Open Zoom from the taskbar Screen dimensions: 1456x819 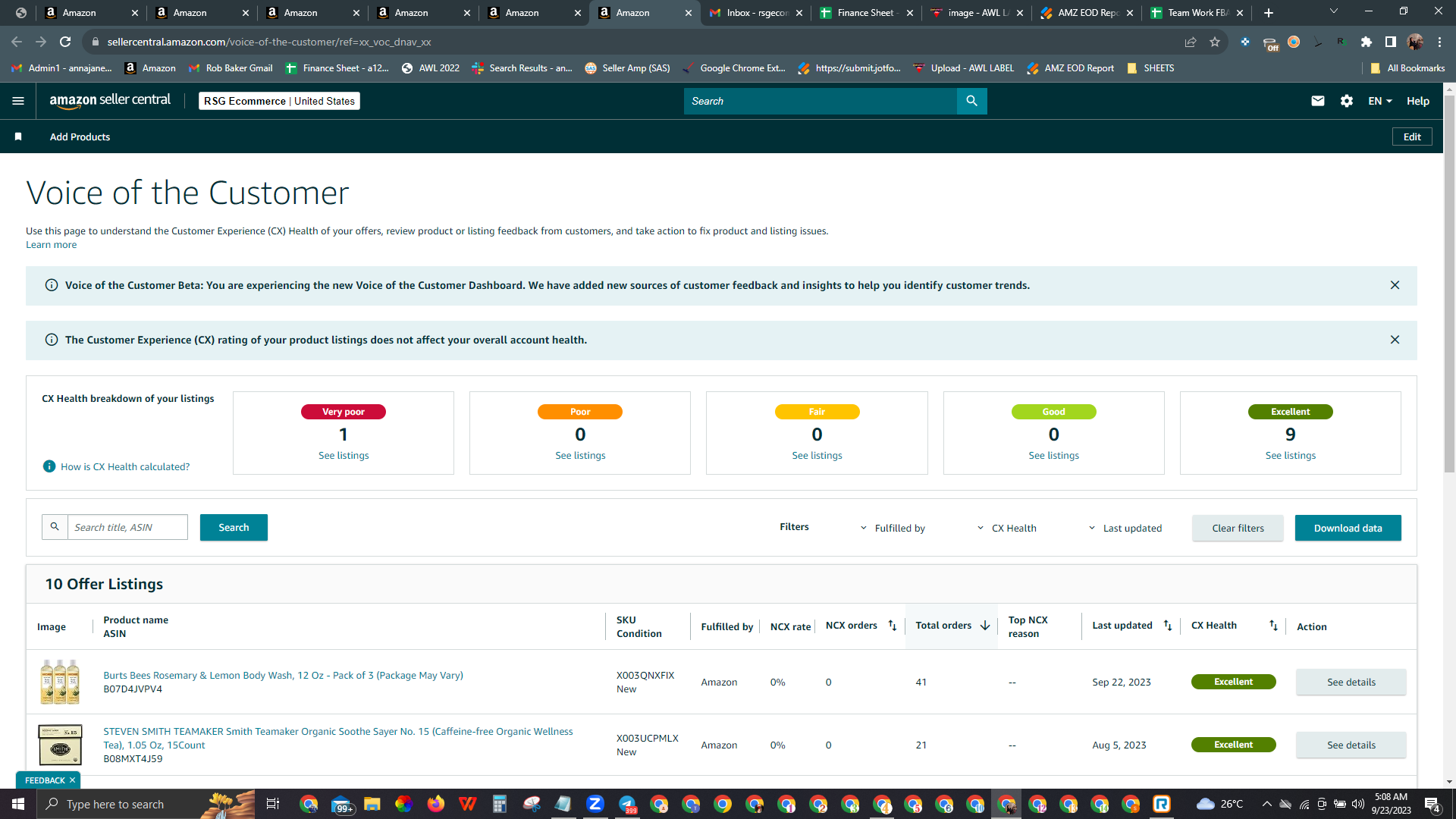(x=595, y=804)
